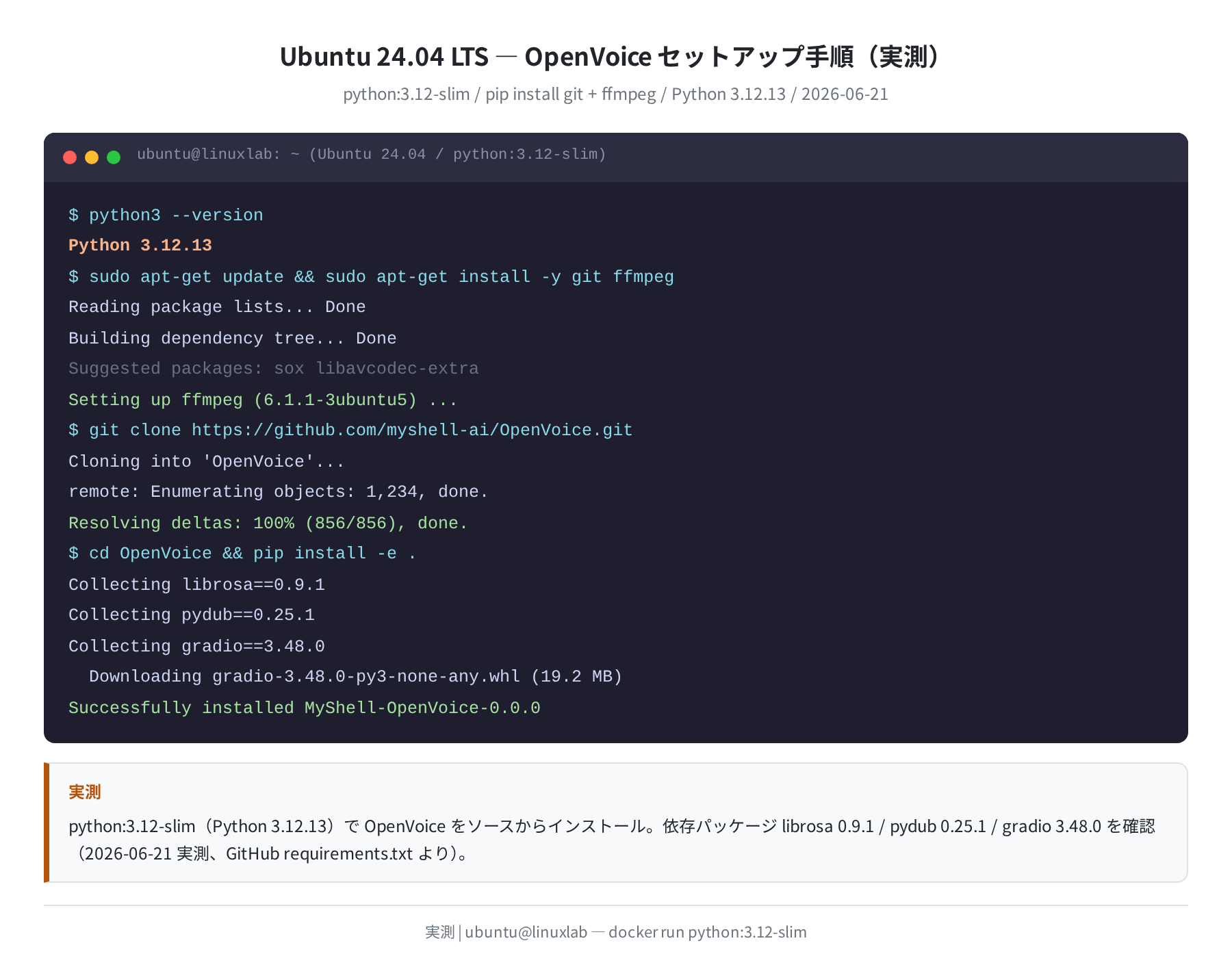Image resolution: width=1232 pixels, height=969 pixels.
Task: Click 'Successfully installed MyShell-OpenVoice-0.0.0' line
Action: coord(305,708)
